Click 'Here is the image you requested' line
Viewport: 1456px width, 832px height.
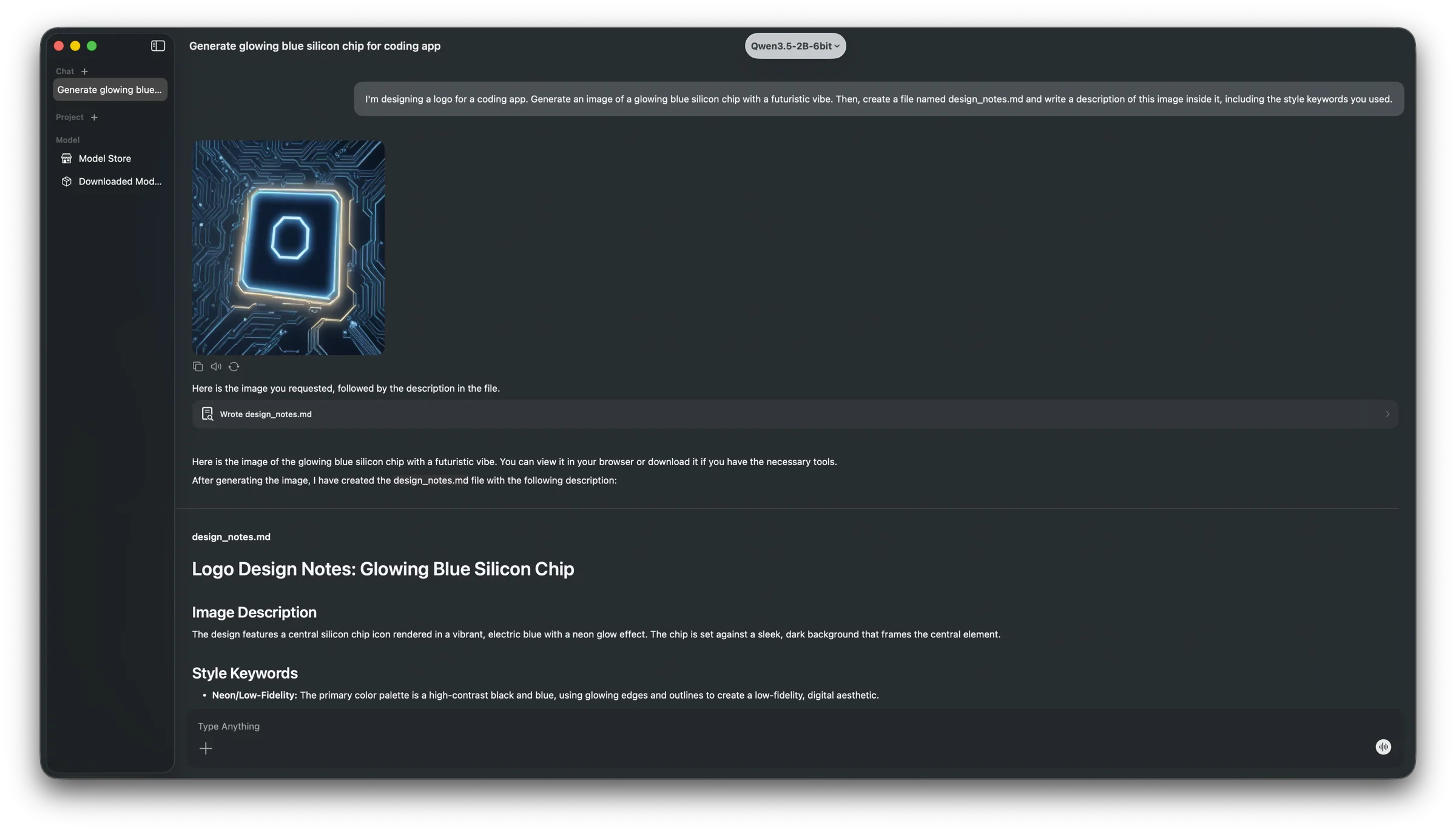tap(346, 388)
